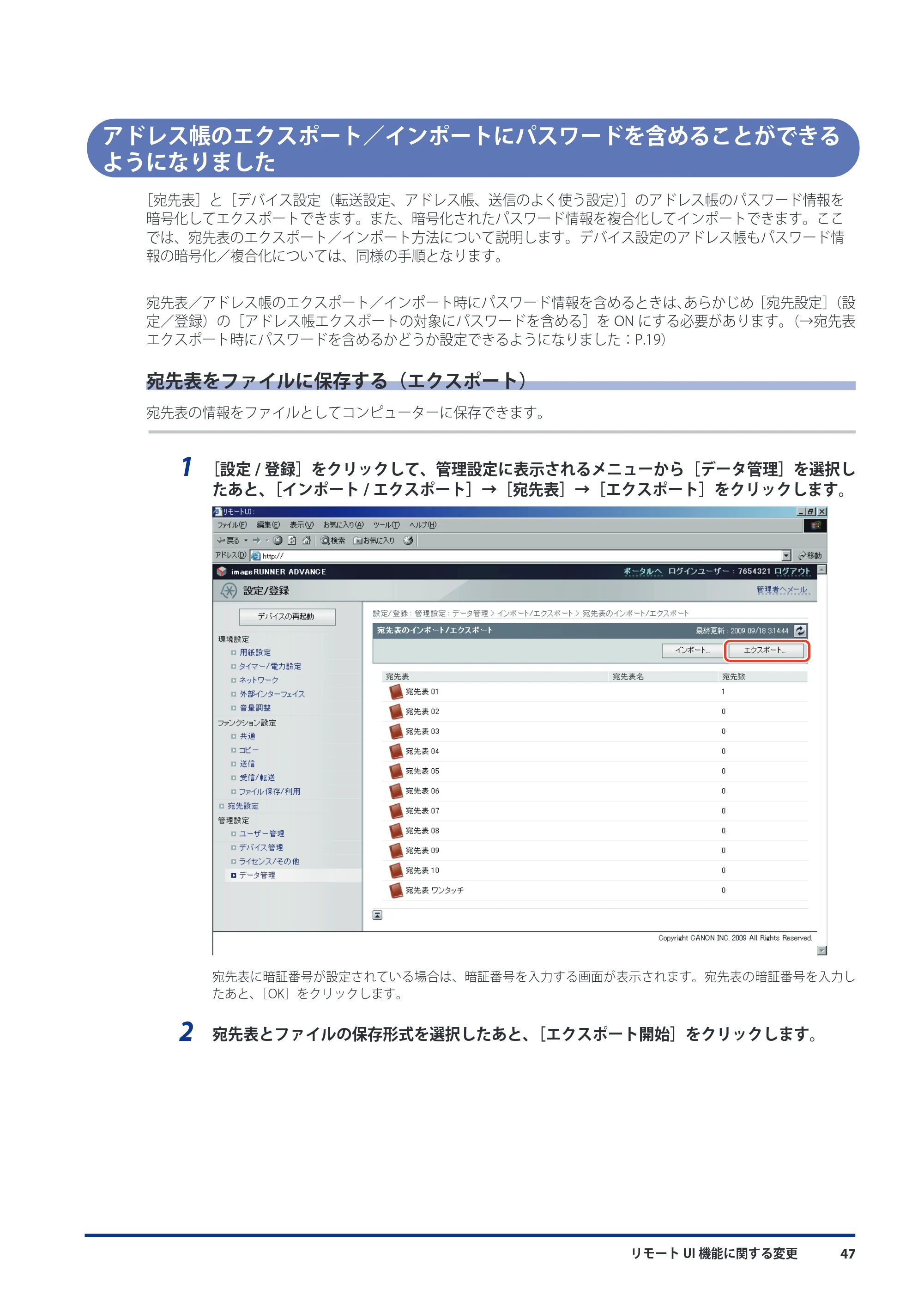Click the book icon for 宛先表 07
Screen dimensions: 924x1307
(396, 811)
